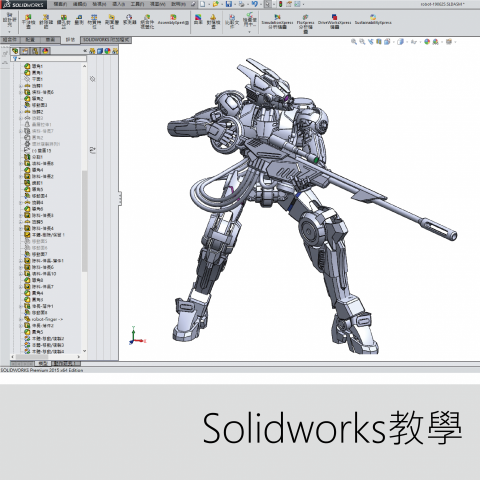The height and width of the screenshot is (480, 480).
Task: Switch to the 配置 command tab
Action: [30, 40]
